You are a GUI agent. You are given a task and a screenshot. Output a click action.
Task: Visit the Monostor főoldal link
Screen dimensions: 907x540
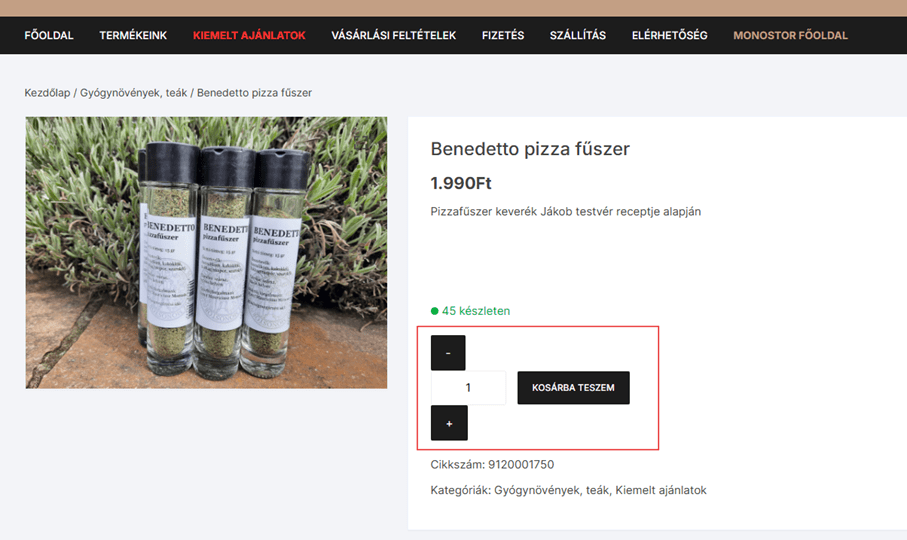pyautogui.click(x=790, y=35)
